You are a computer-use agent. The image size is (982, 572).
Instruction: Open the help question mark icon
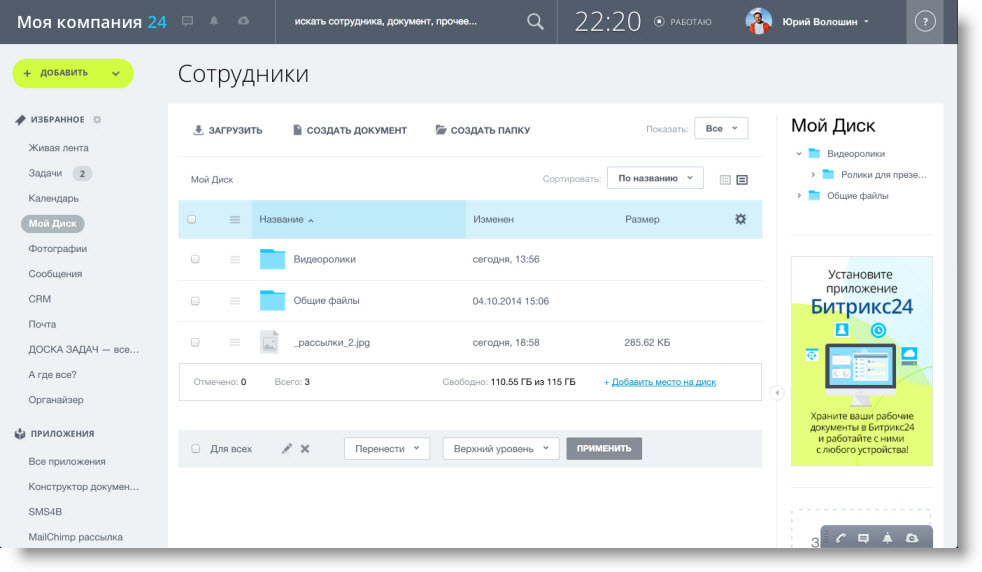point(925,22)
